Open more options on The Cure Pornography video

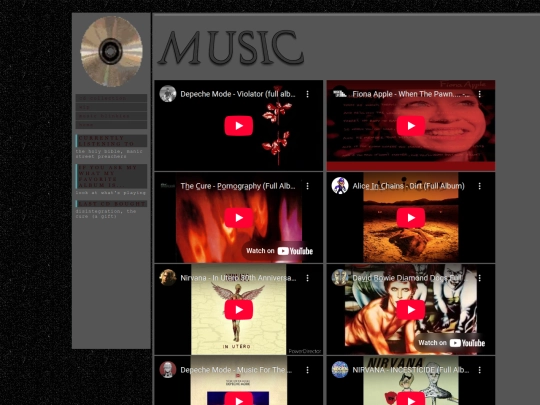point(308,186)
